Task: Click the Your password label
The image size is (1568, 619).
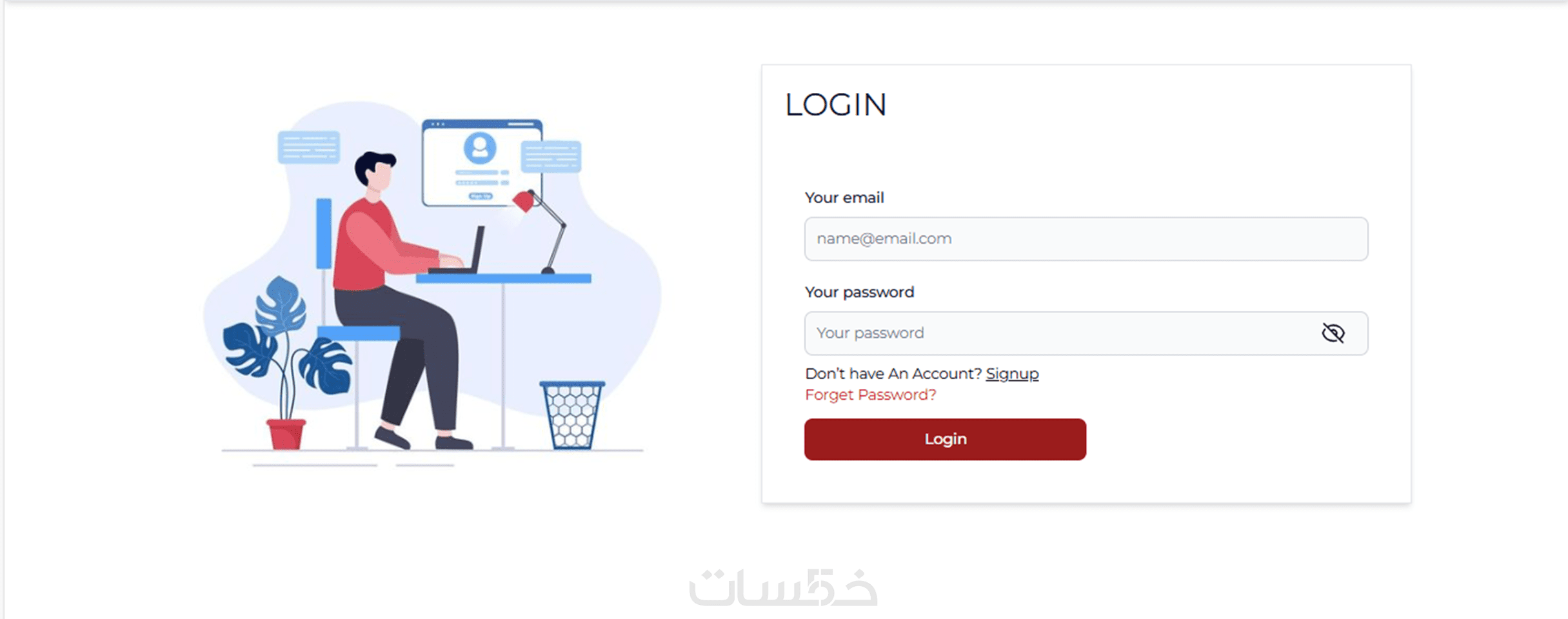Action: 859,292
